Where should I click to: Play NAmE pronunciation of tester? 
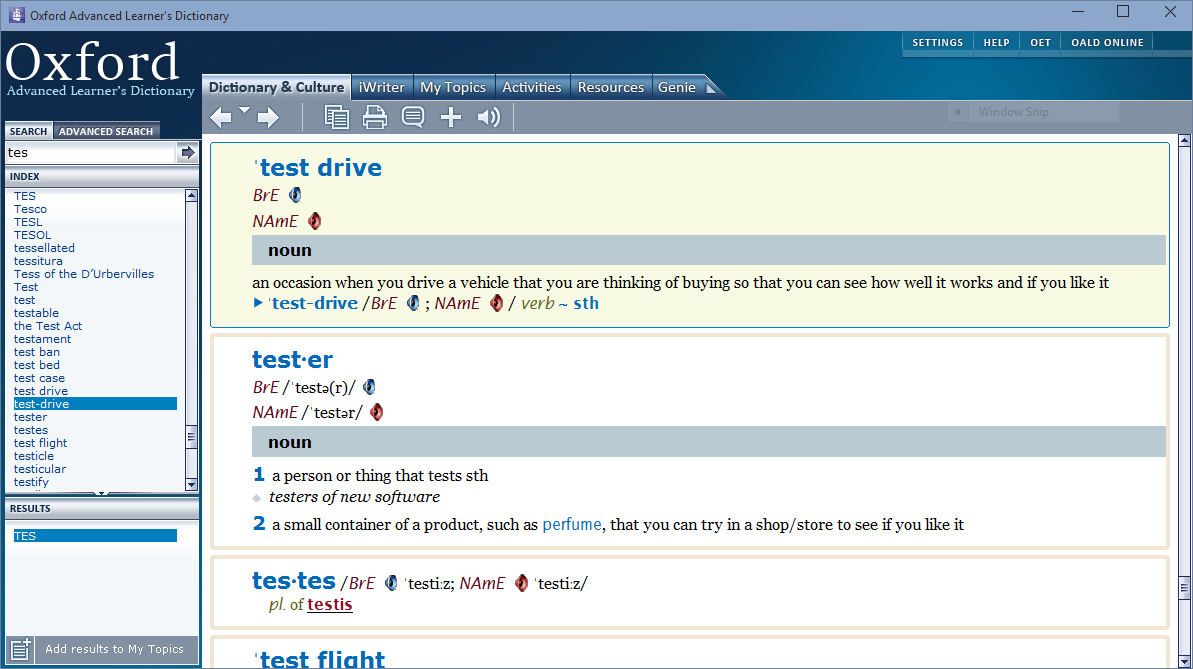pyautogui.click(x=376, y=412)
